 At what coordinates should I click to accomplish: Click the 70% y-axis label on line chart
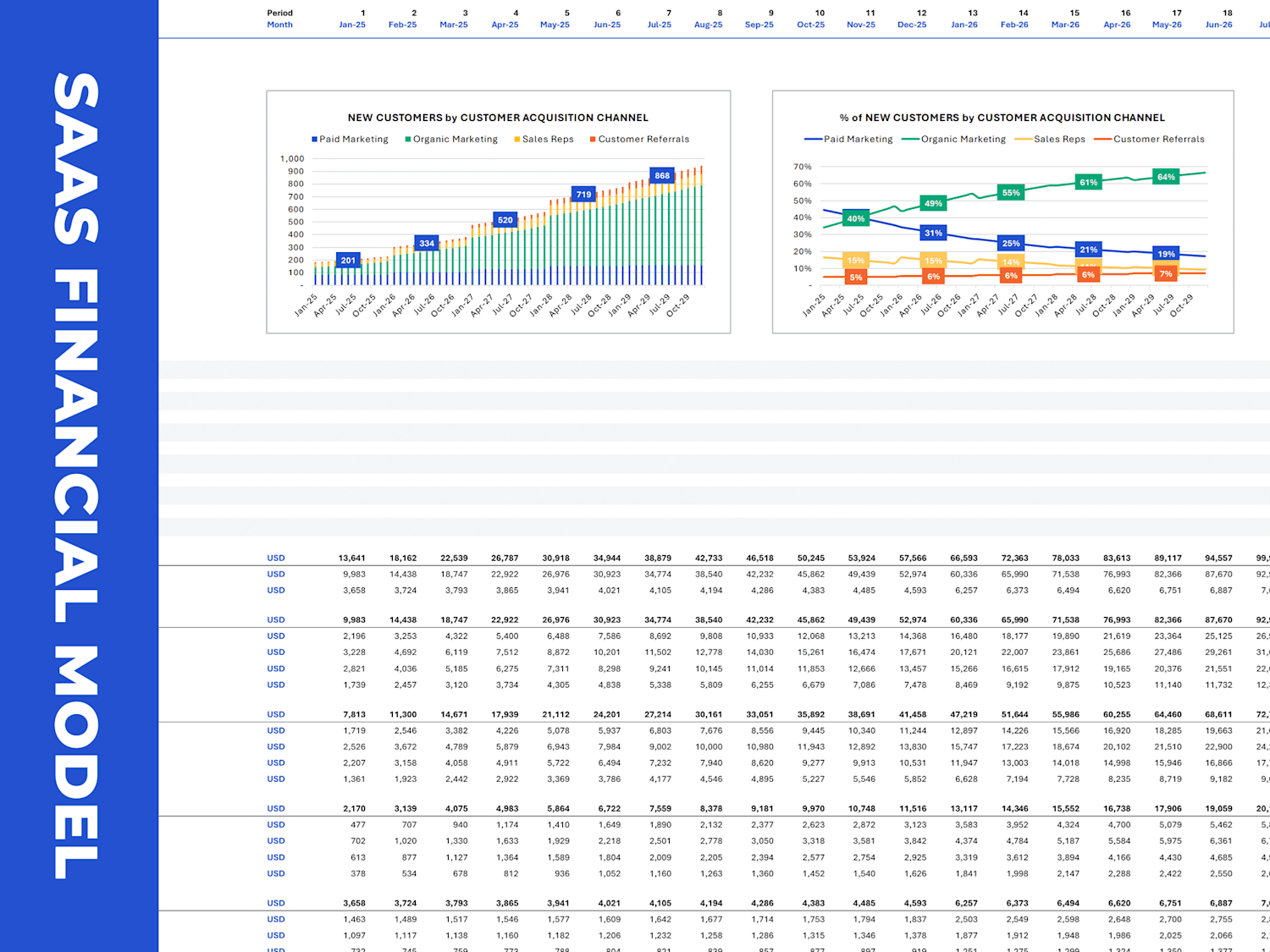pos(802,167)
